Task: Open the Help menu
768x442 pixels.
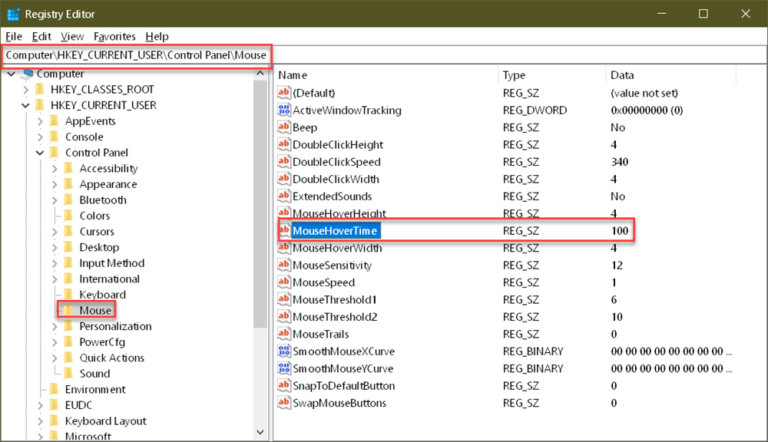Action: [157, 36]
